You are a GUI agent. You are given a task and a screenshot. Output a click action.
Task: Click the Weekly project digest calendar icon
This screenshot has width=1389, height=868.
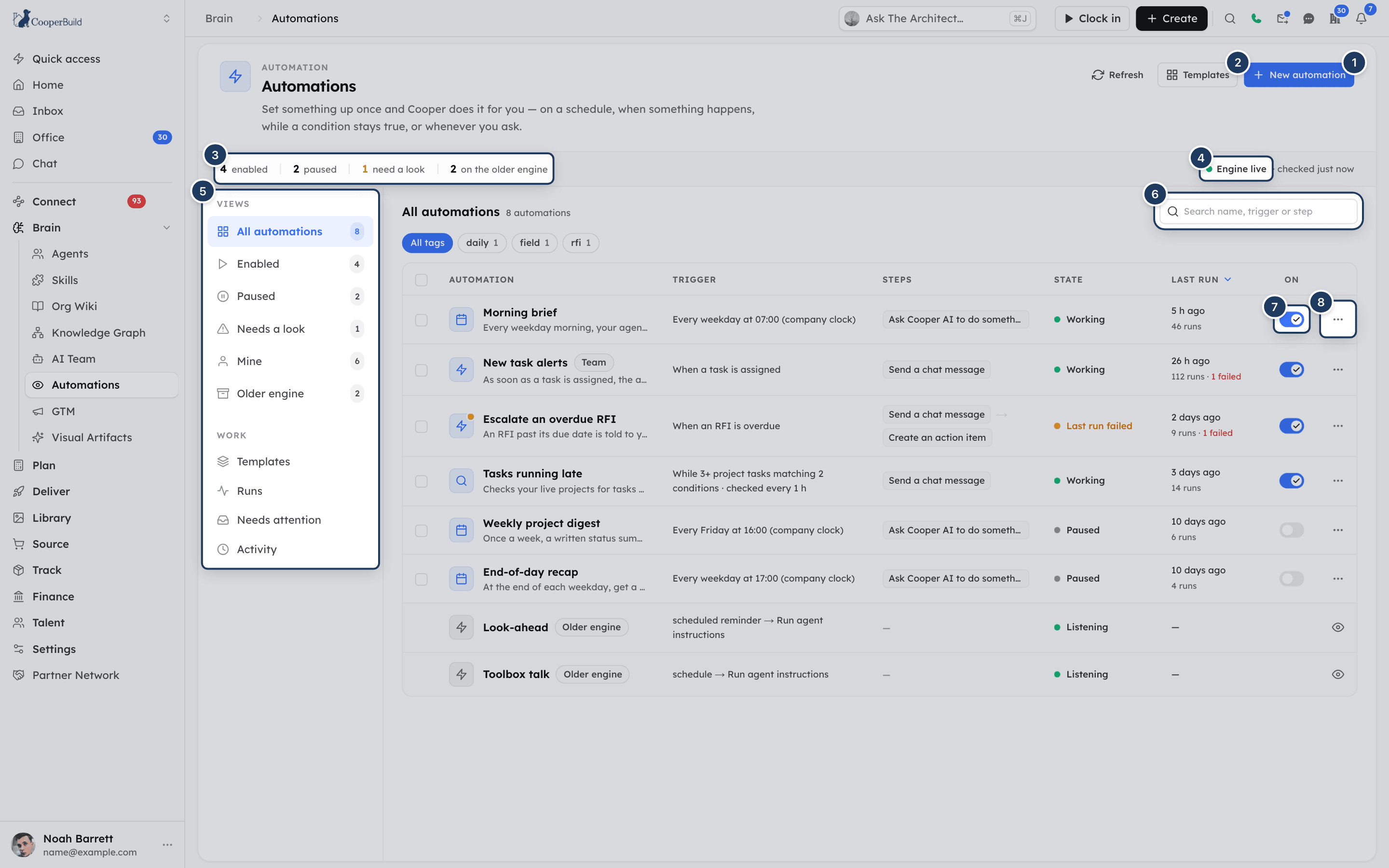461,530
